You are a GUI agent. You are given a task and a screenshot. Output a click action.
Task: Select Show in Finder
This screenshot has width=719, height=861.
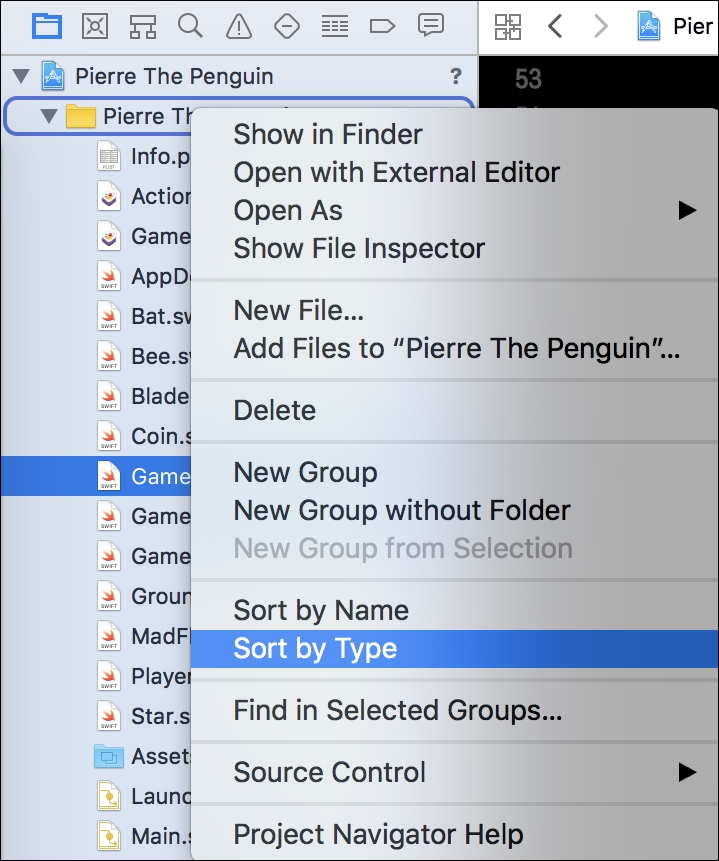click(x=327, y=133)
